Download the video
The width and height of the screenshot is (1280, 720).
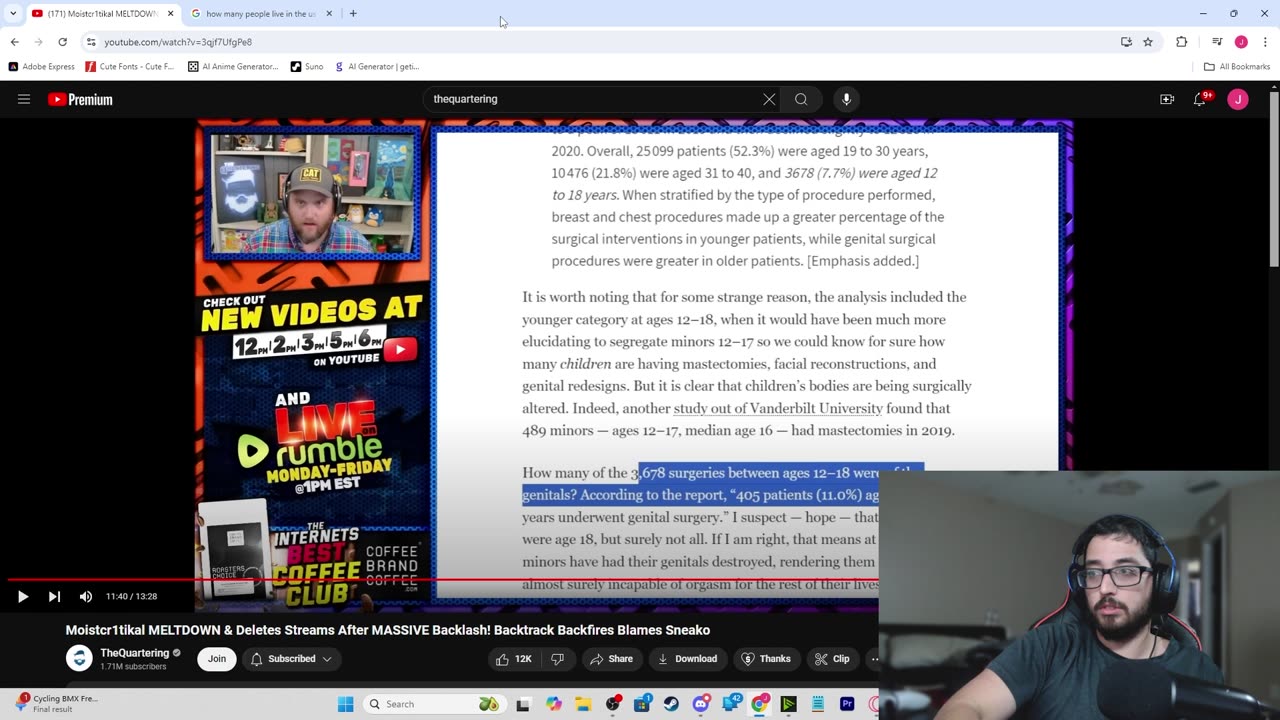[x=687, y=659]
